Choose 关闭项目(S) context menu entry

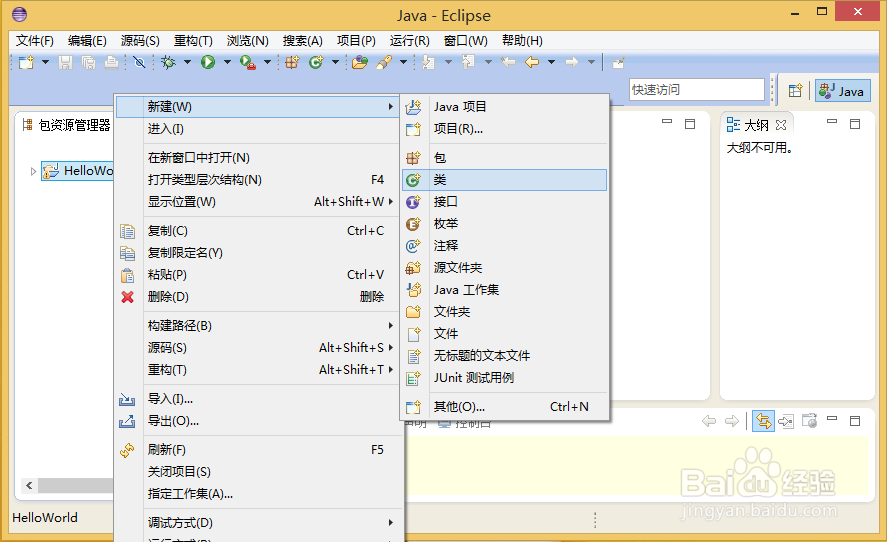(x=257, y=471)
